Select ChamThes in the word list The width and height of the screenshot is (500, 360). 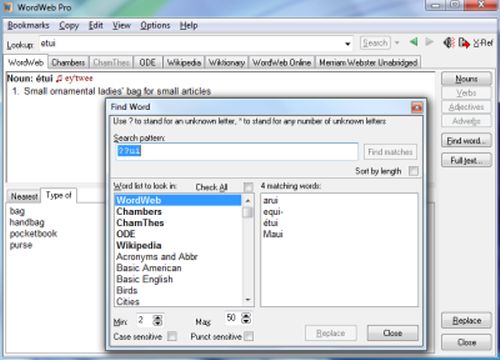(178, 223)
